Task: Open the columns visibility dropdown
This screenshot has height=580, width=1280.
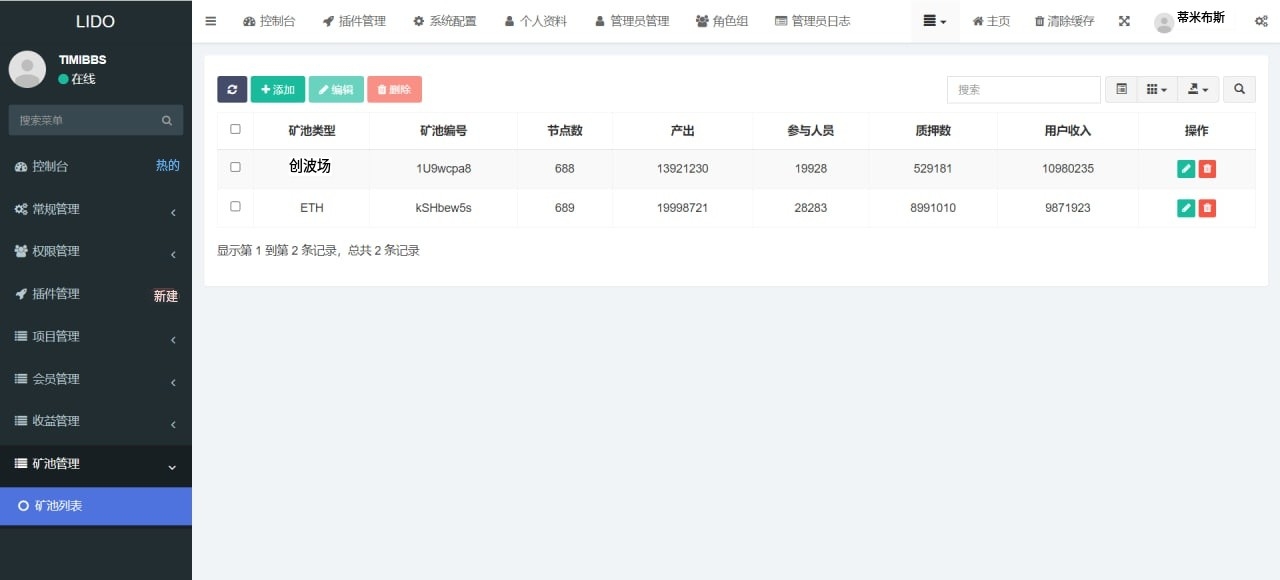Action: point(1156,89)
